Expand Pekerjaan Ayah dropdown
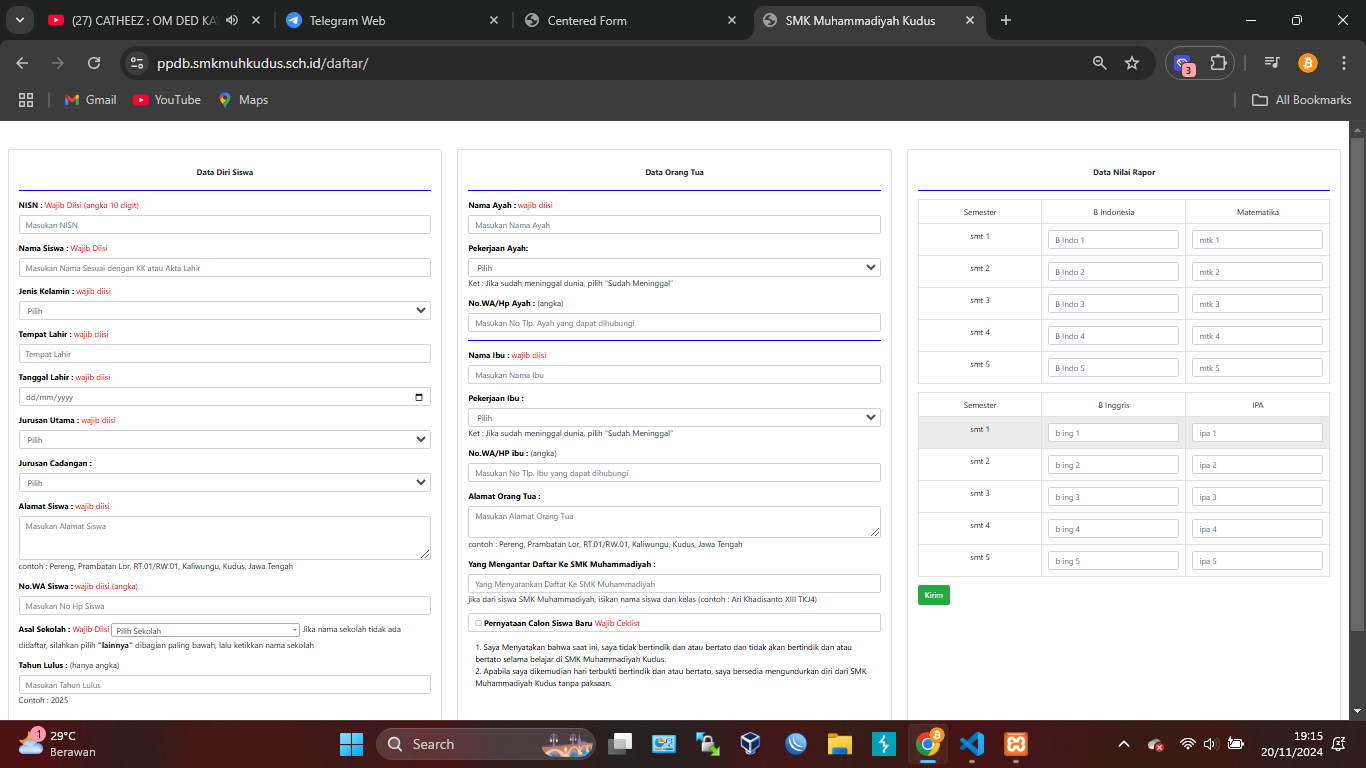Screen dimensions: 1366x768 pos(675,268)
